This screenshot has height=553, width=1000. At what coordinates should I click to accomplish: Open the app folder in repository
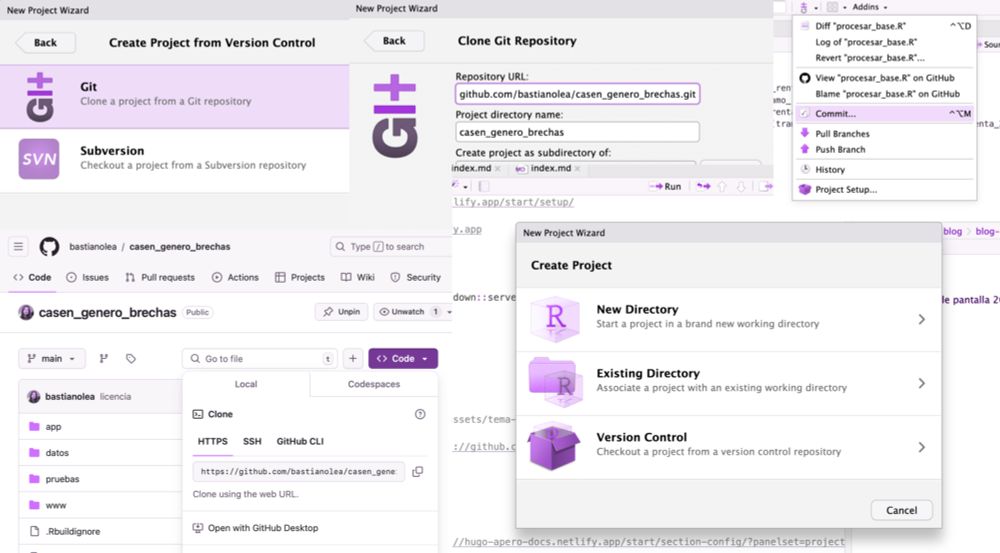[54, 427]
